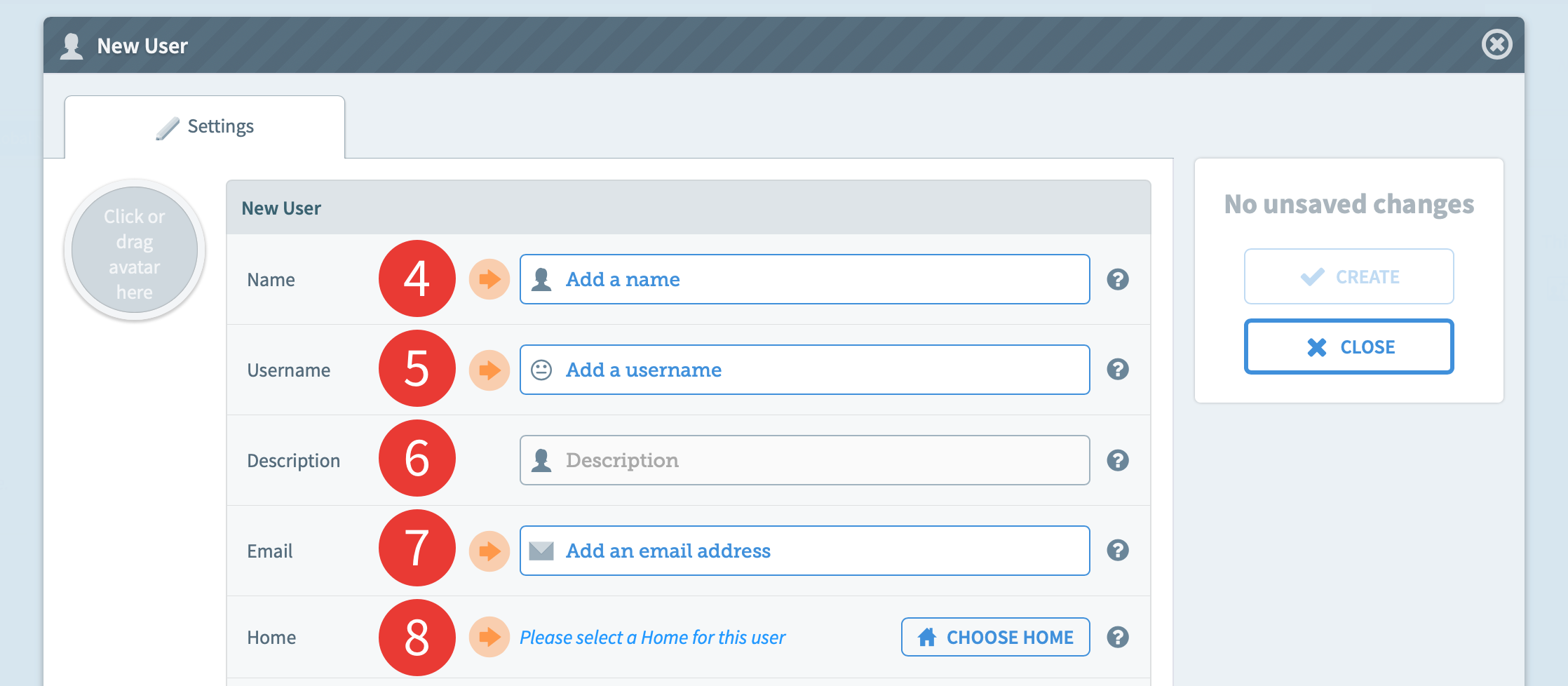Dismiss the New User dialog via the header X

pos(1496,45)
